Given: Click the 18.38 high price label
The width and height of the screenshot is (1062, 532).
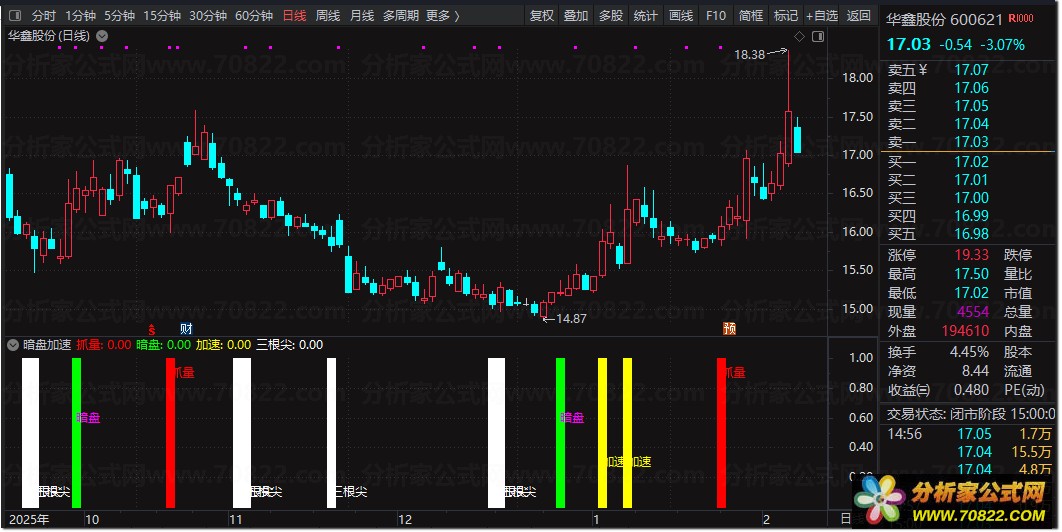Looking at the screenshot, I should 749,55.
